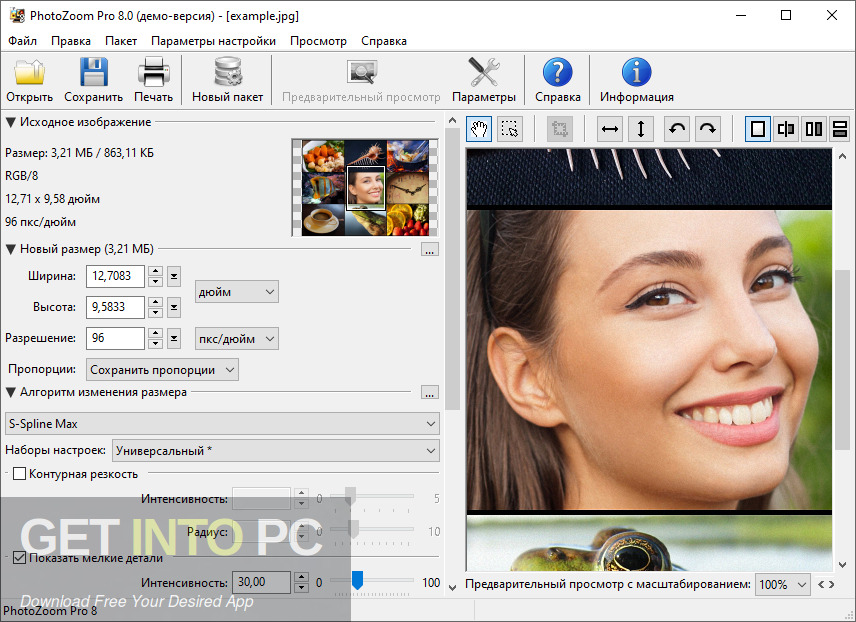Click Предварительный просмотр toolbar button

[x=361, y=81]
